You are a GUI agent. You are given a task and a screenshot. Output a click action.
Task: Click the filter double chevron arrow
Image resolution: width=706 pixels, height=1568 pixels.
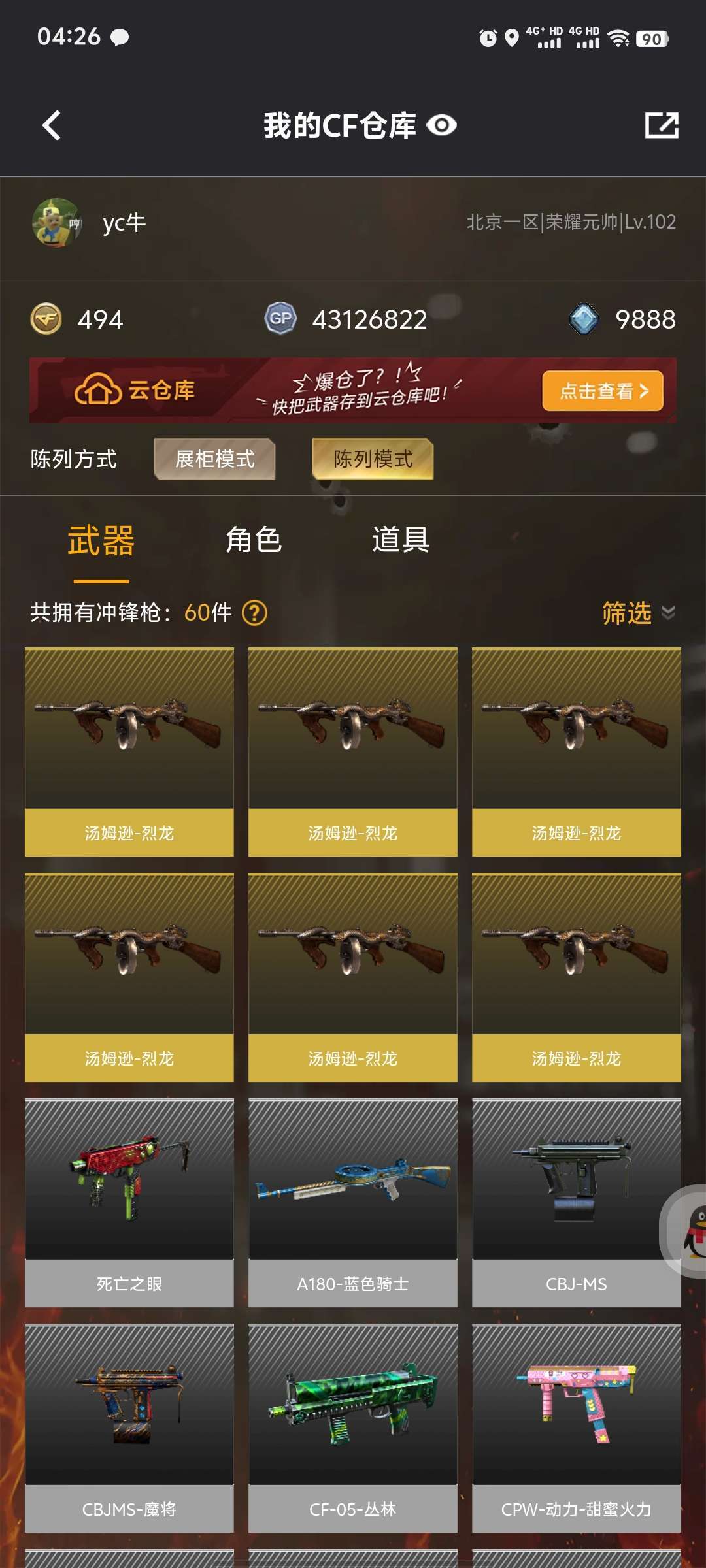click(667, 613)
